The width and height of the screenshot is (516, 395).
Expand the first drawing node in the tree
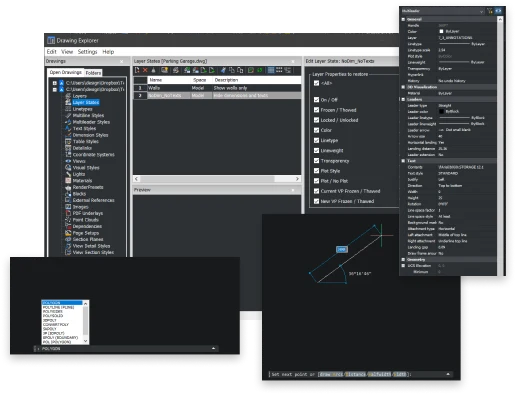[55, 83]
